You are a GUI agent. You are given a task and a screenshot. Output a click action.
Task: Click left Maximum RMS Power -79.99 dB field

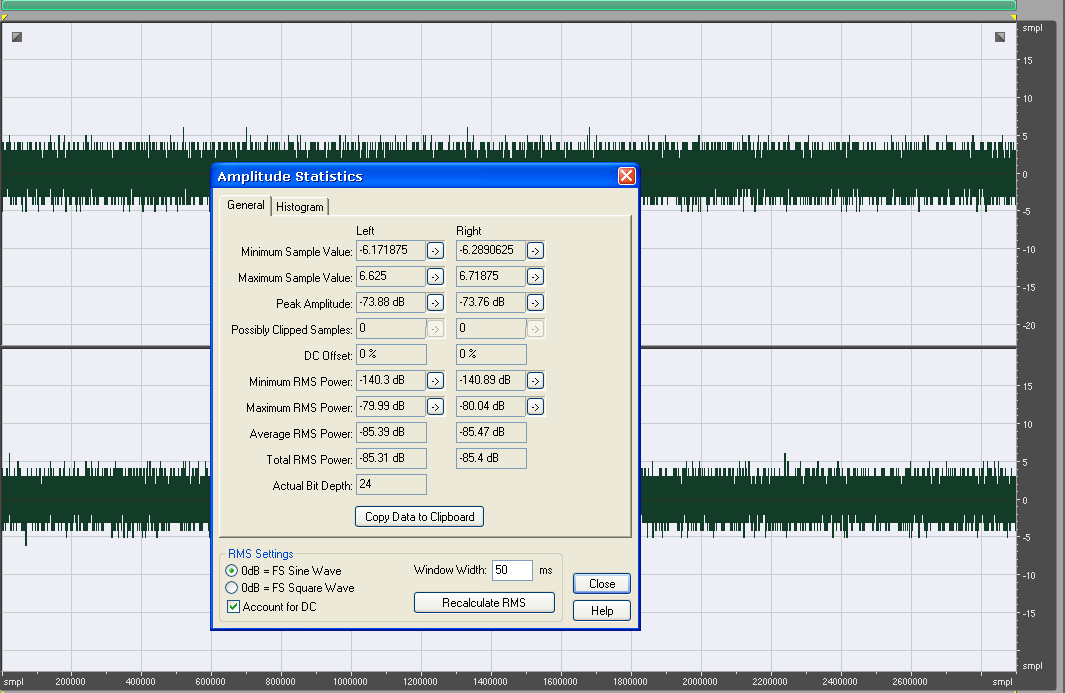[391, 406]
